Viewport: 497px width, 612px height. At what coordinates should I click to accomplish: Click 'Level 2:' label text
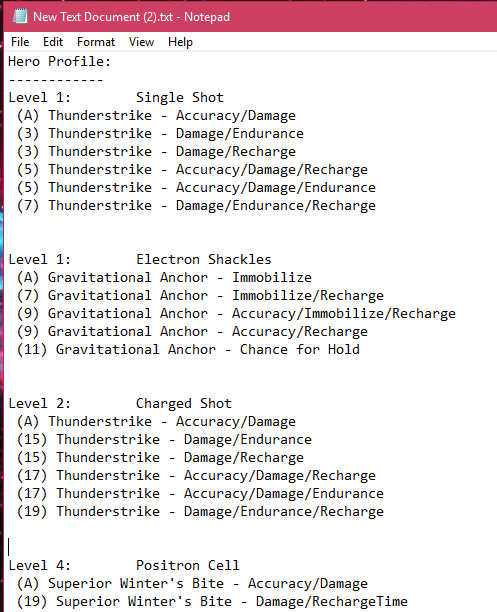point(39,404)
